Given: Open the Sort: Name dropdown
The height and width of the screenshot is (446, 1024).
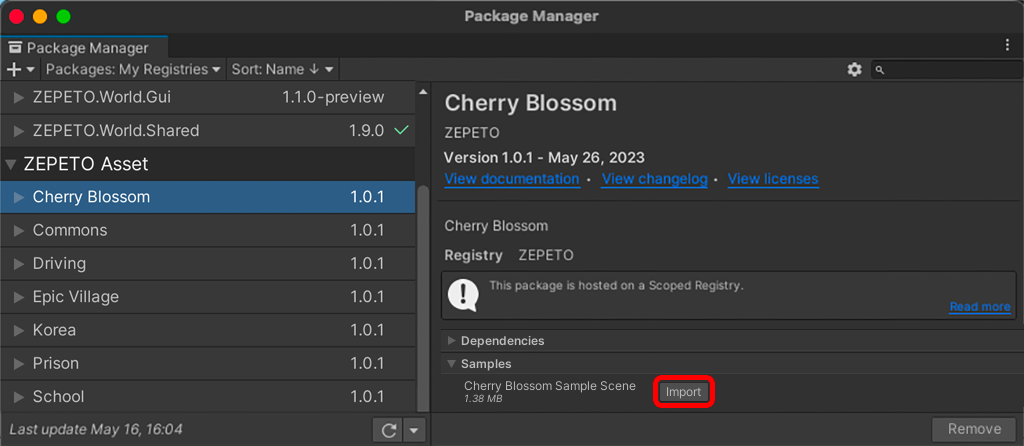Looking at the screenshot, I should point(283,69).
